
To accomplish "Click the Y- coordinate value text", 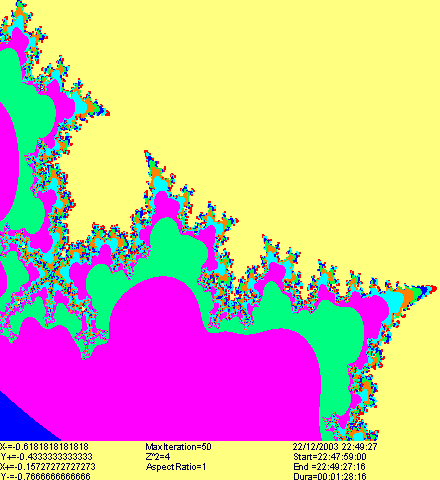I will (45, 476).
